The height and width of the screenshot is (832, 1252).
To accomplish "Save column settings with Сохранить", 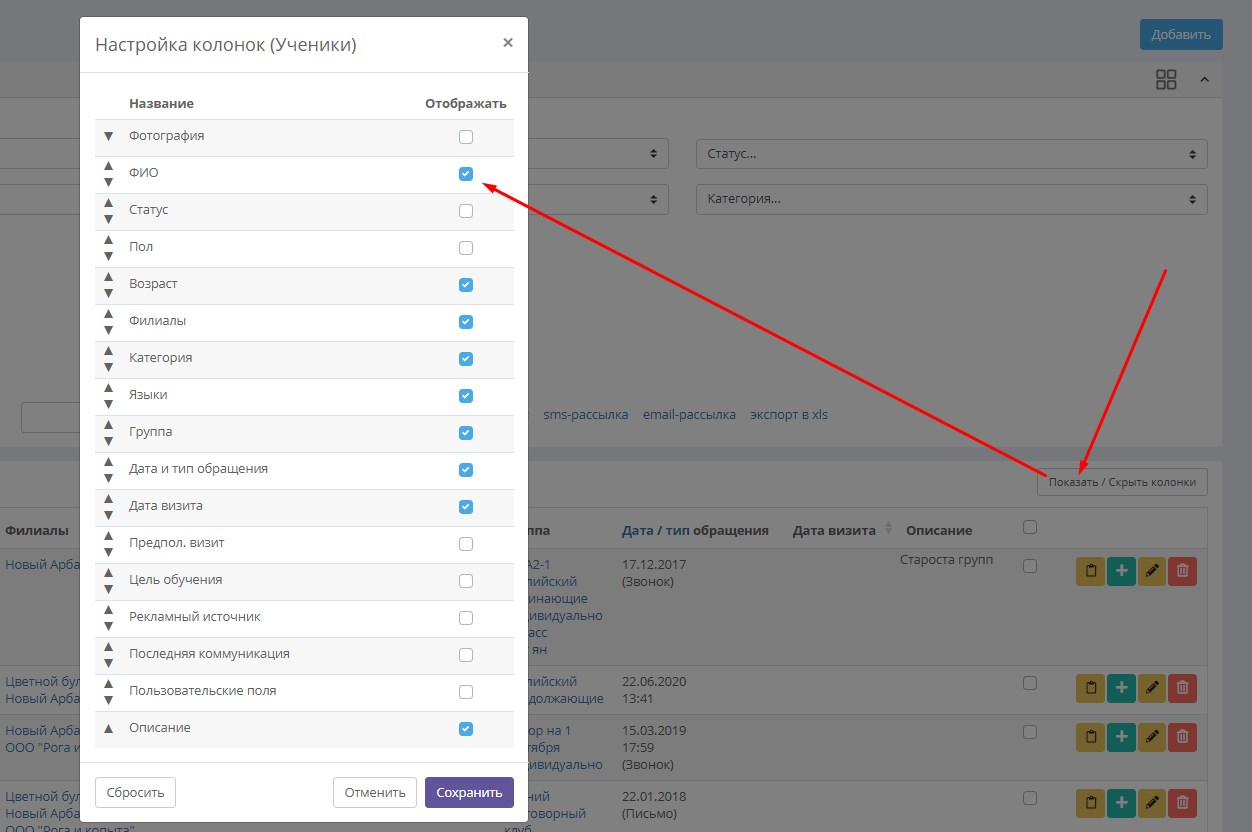I will pos(469,792).
